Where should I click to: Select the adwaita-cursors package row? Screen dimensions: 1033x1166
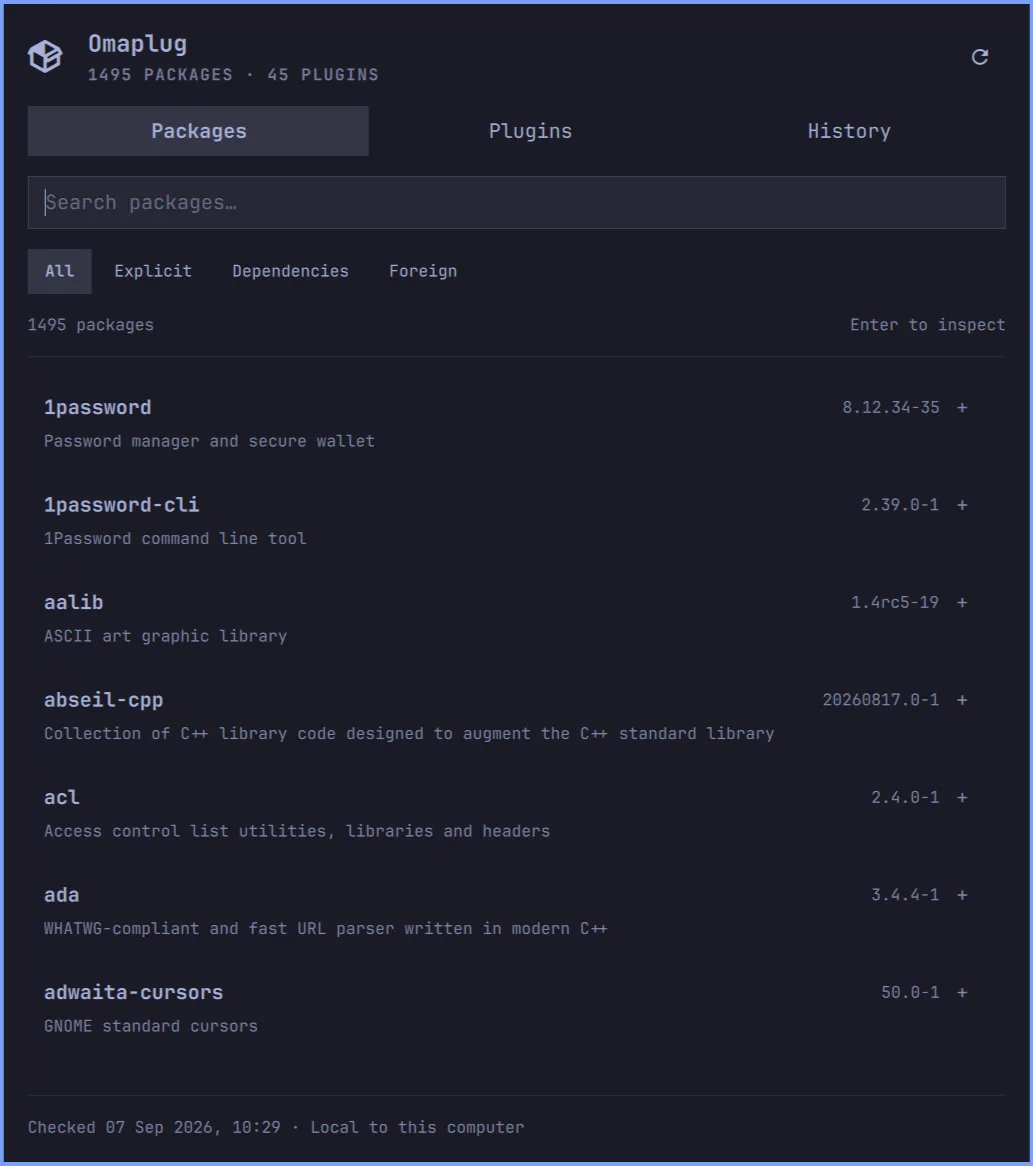(x=516, y=1008)
